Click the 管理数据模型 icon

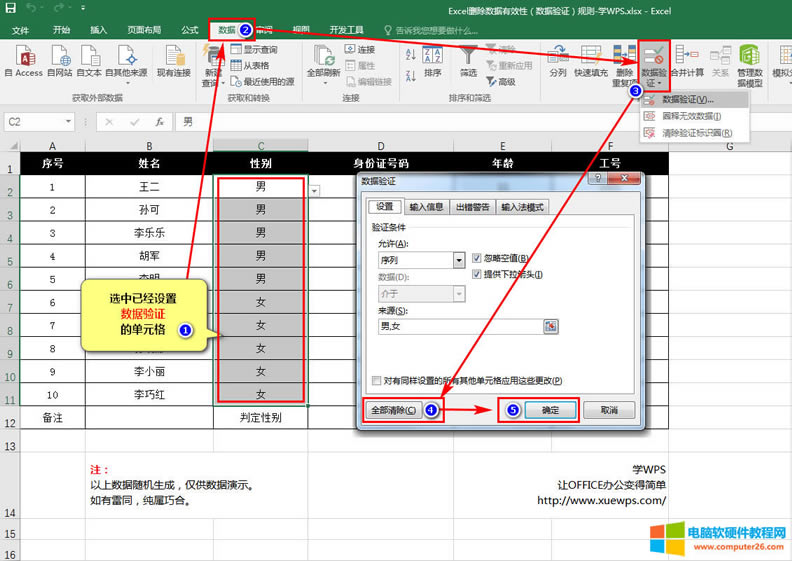749,61
